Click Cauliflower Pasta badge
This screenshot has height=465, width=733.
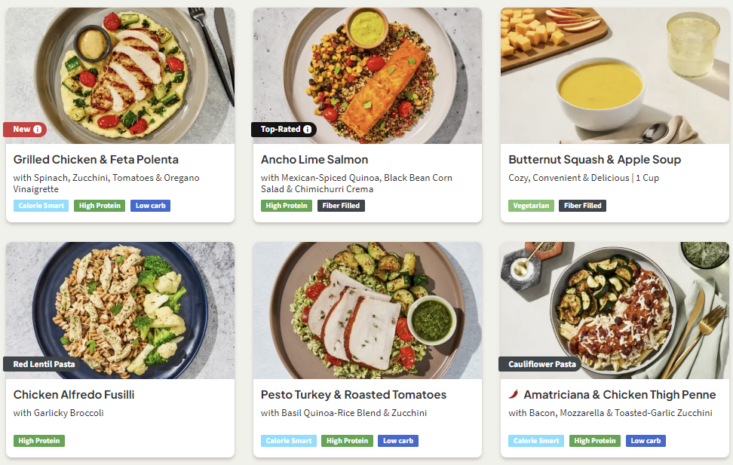(540, 364)
